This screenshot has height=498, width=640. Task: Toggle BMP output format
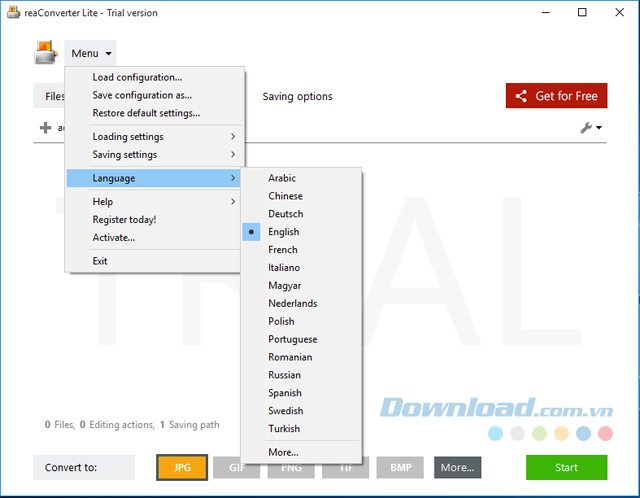[x=400, y=467]
